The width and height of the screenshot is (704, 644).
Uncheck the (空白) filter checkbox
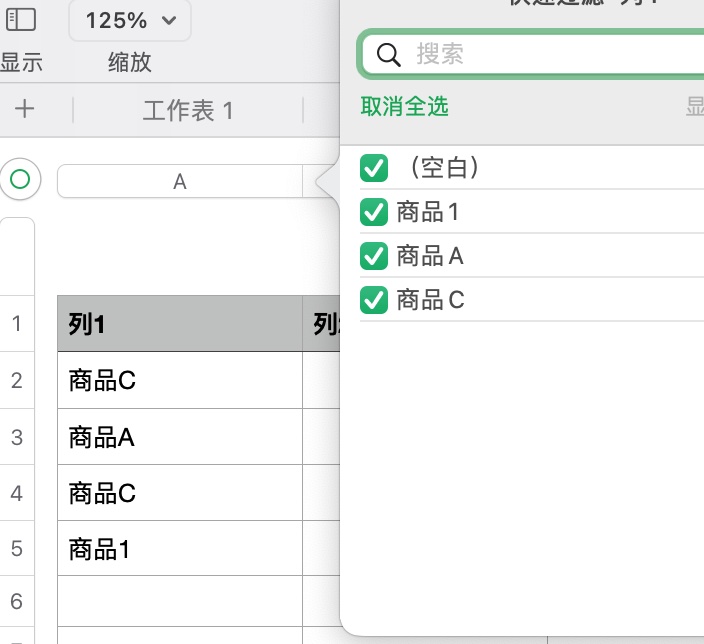coord(374,168)
